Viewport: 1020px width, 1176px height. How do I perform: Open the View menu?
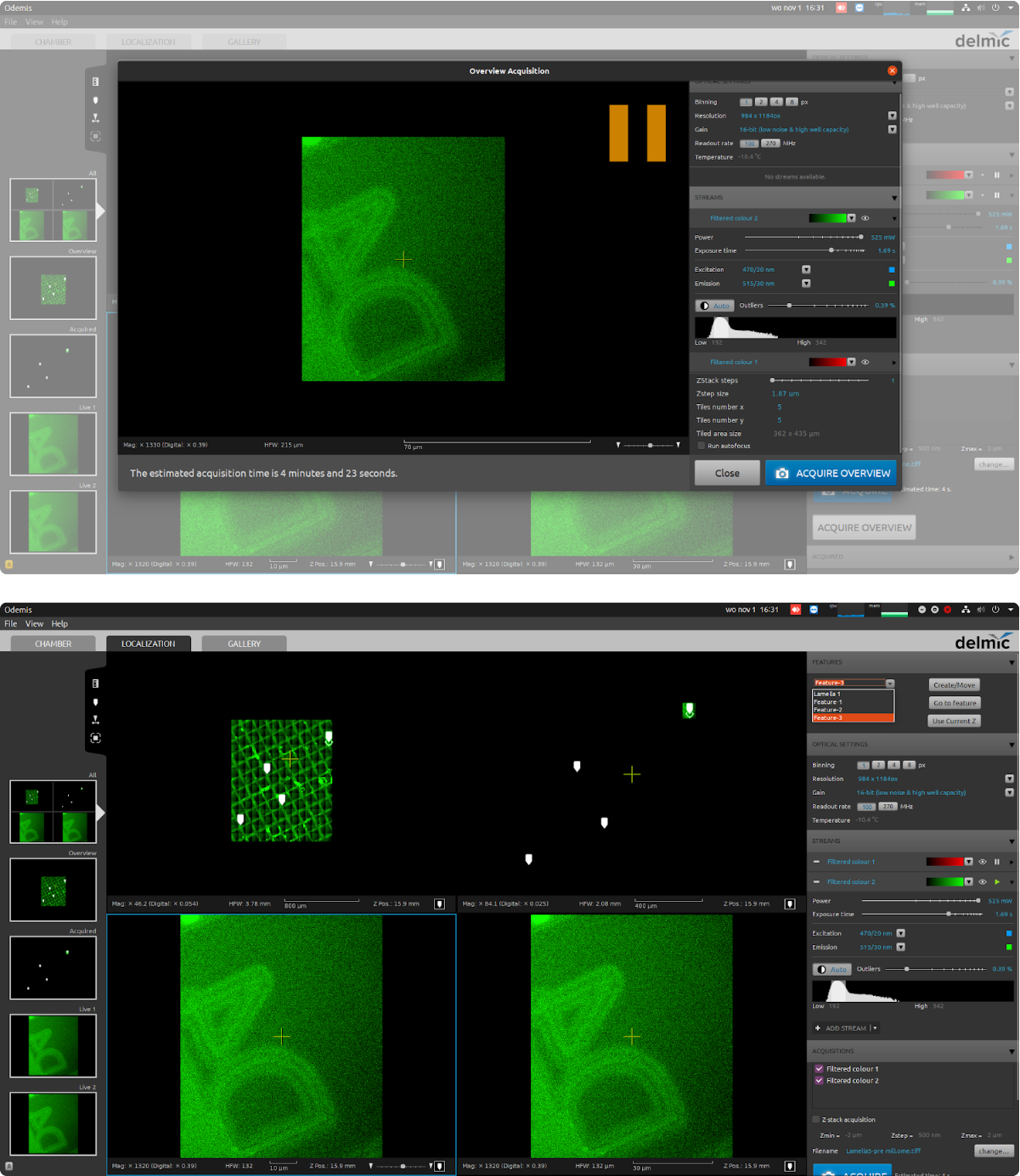pyautogui.click(x=34, y=623)
